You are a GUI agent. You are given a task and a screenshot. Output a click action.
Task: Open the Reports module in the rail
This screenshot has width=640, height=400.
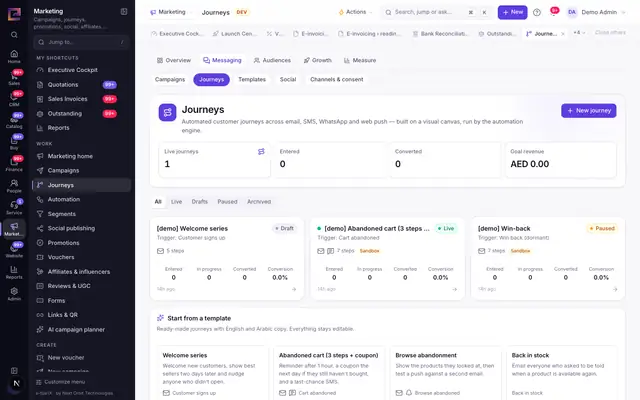tap(14, 272)
